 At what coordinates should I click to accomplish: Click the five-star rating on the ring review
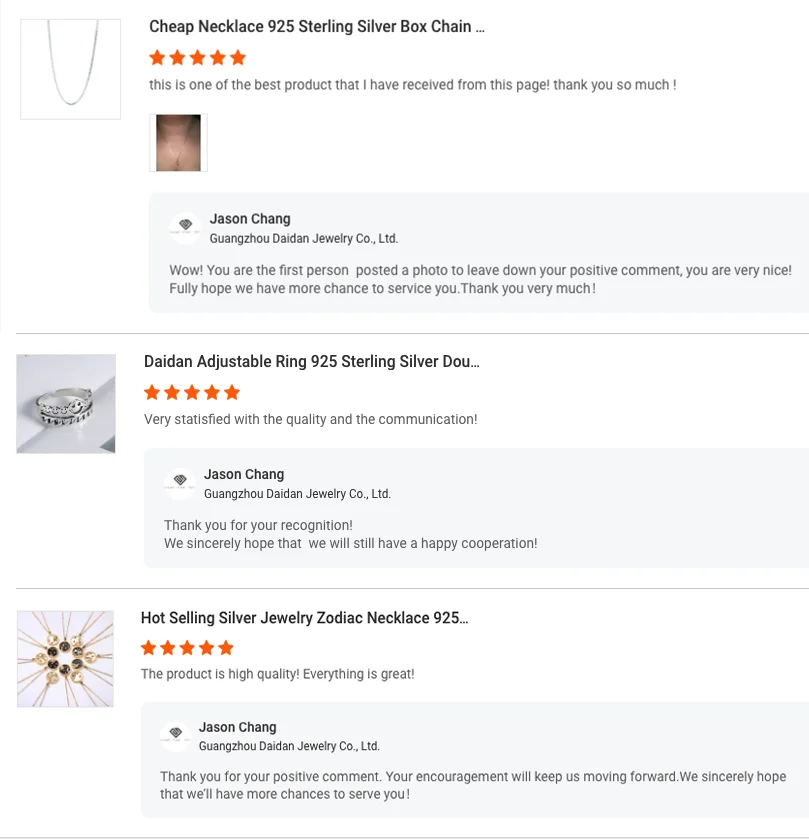[x=192, y=393]
